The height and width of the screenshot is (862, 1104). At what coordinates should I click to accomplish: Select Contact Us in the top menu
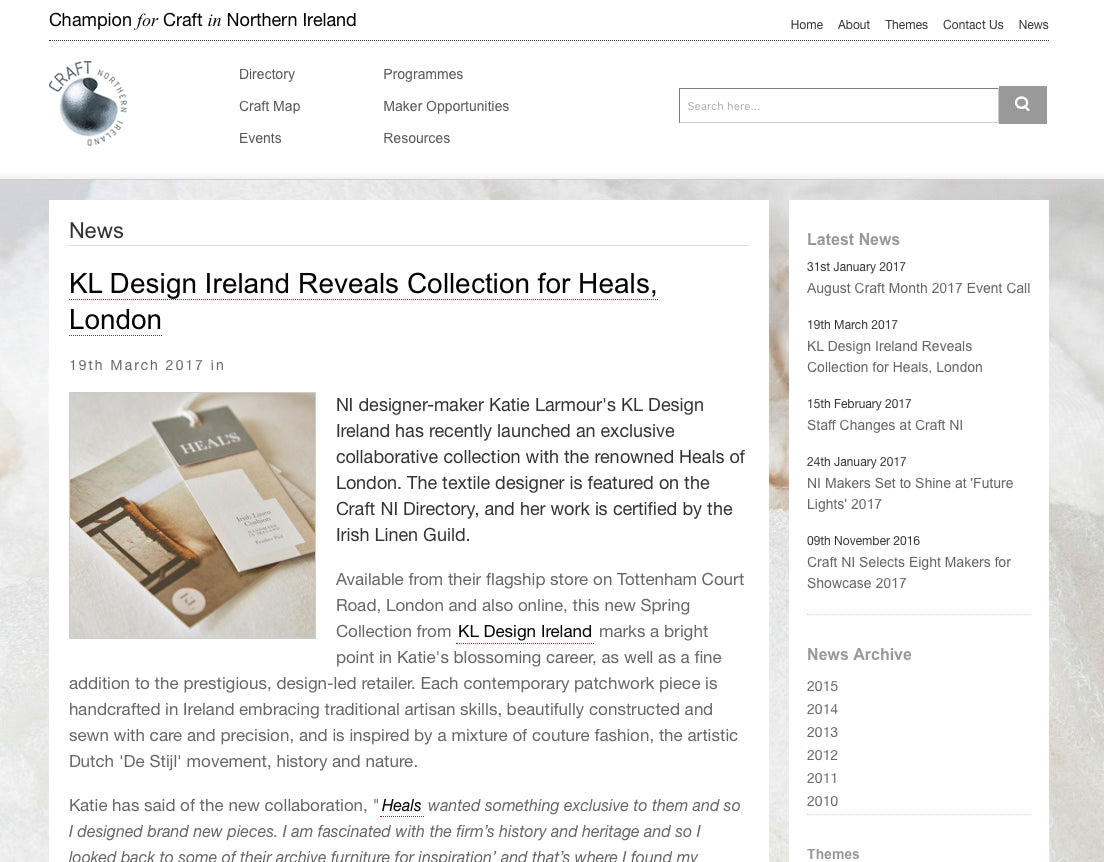coord(973,25)
